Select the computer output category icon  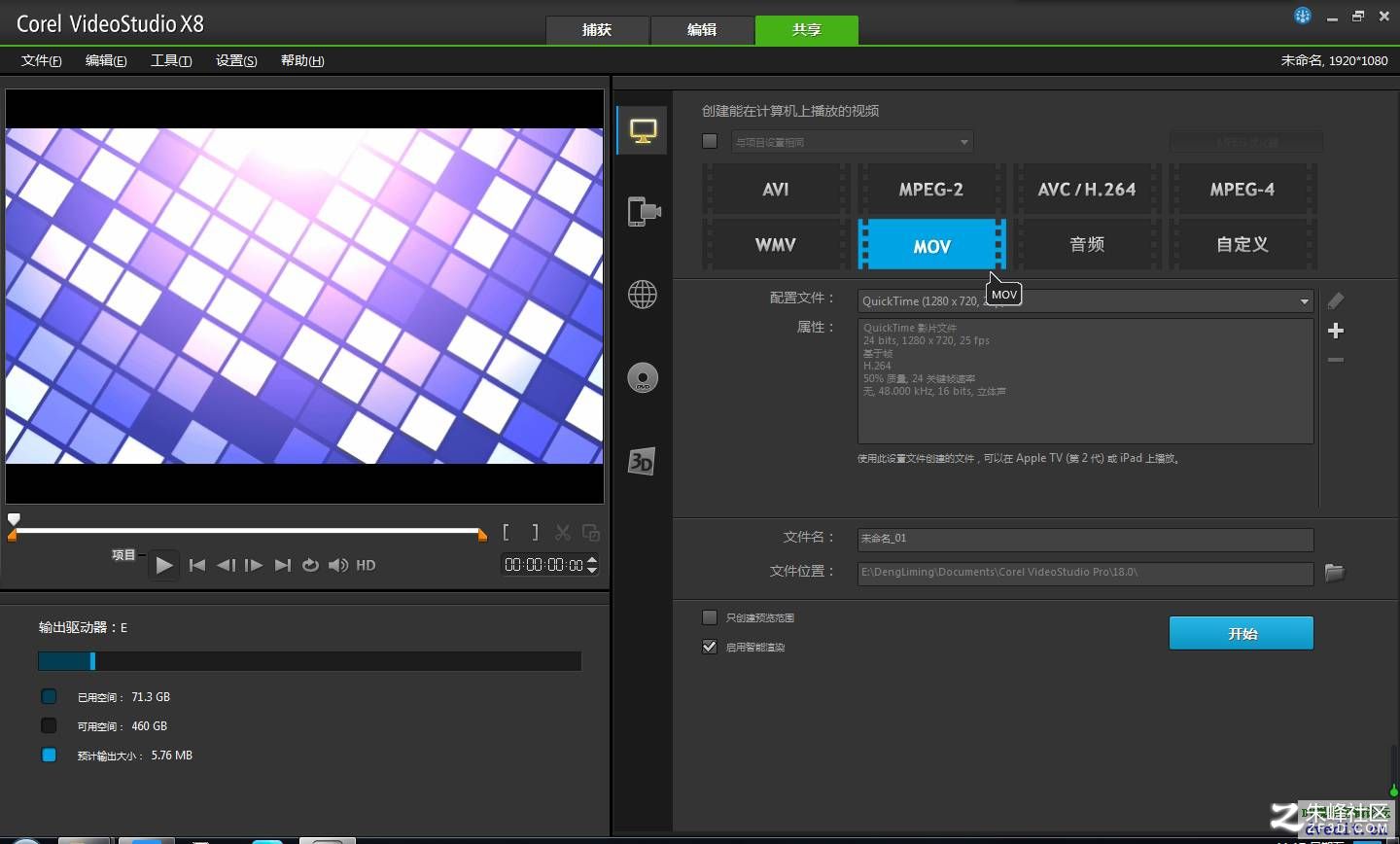[x=643, y=130]
